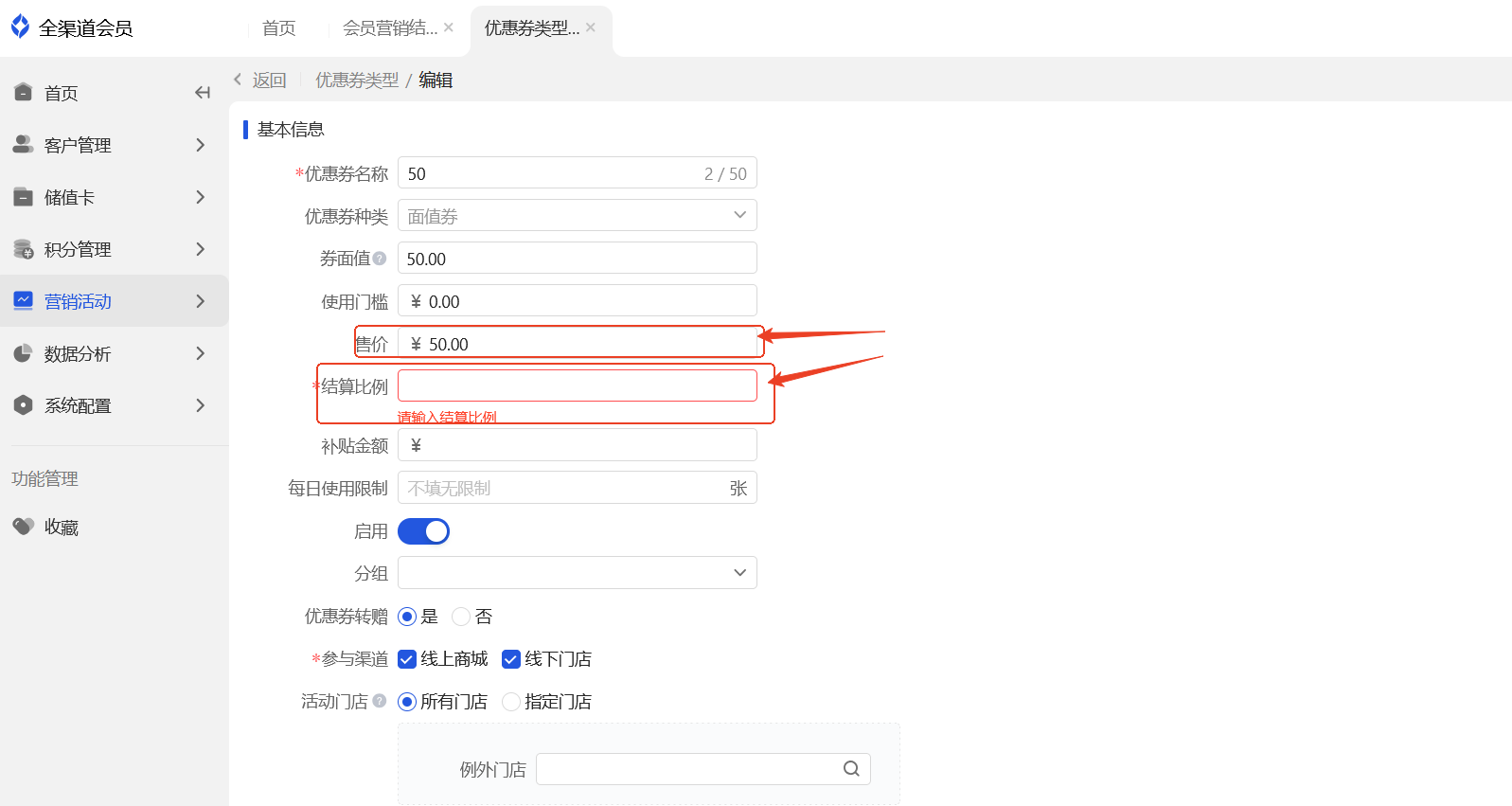Click the 客户管理 sidebar icon
This screenshot has height=806, width=1512.
pos(24,144)
